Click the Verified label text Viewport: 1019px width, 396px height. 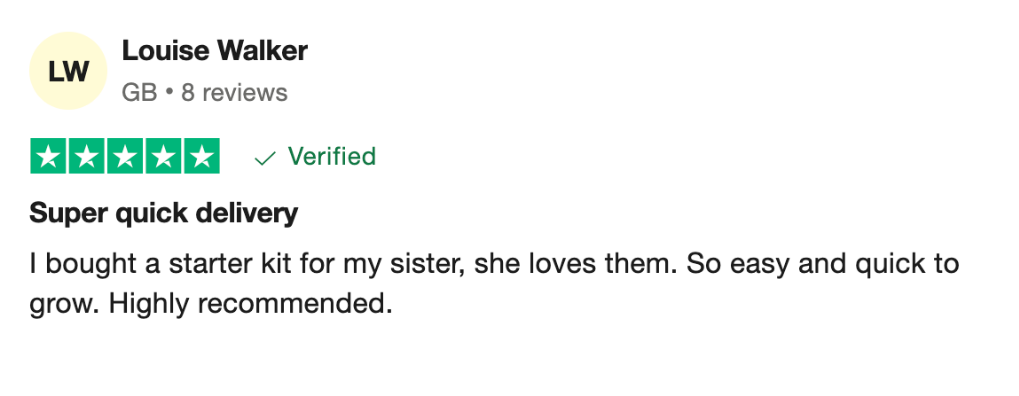click(331, 156)
